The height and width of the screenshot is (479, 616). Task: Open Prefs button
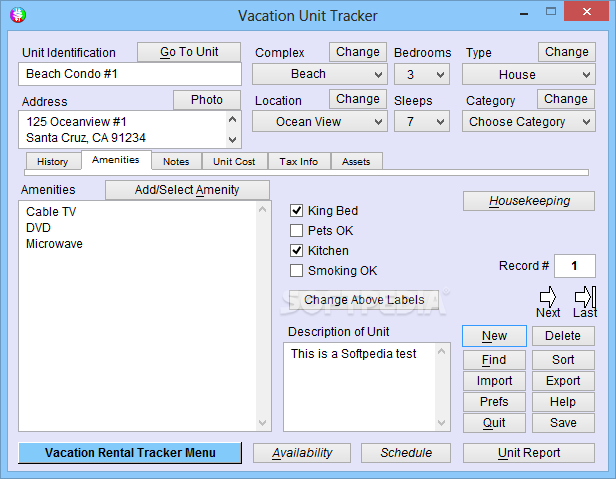coord(494,402)
